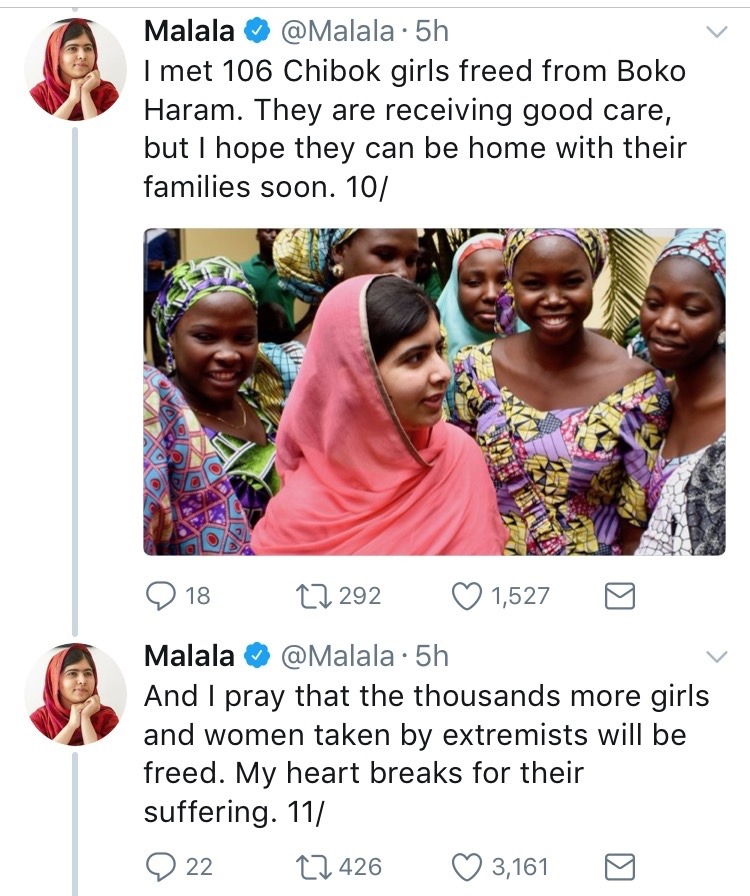Tap the verified badge on the second tweet
750x896 pixels.
click(x=257, y=656)
